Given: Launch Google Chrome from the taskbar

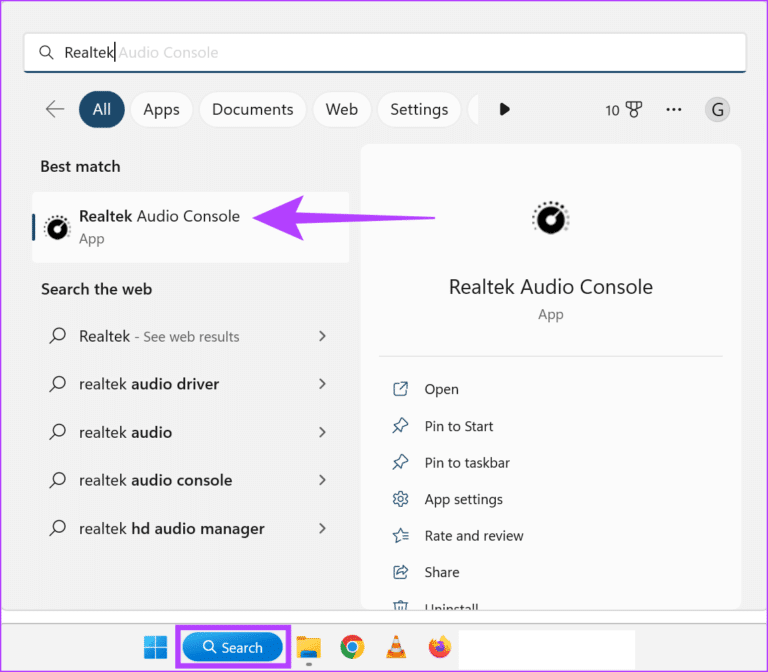Looking at the screenshot, I should point(352,647).
